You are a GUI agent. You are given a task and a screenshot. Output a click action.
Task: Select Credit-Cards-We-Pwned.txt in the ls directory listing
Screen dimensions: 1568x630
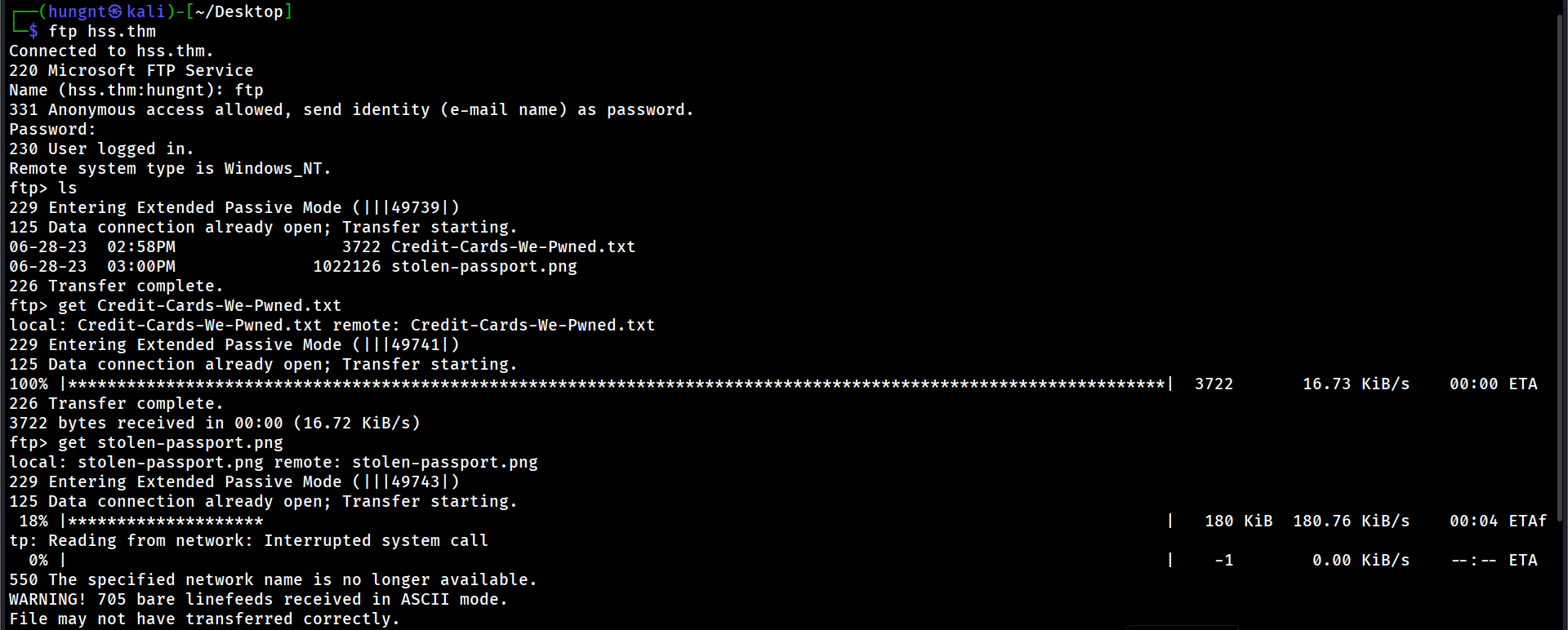513,246
